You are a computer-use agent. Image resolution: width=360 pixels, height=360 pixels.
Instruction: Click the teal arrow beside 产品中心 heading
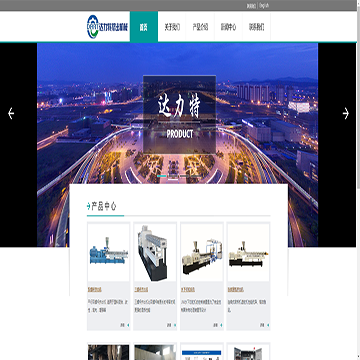click(88, 207)
